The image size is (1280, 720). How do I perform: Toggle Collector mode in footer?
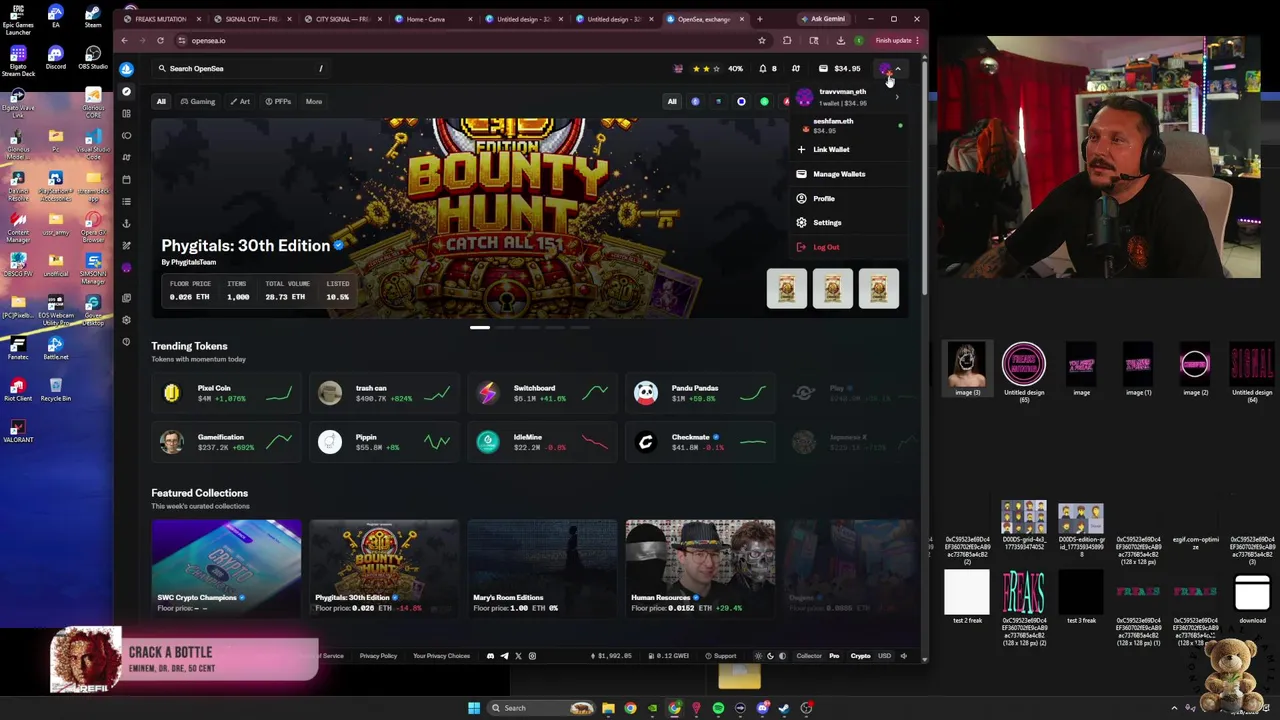coord(809,656)
